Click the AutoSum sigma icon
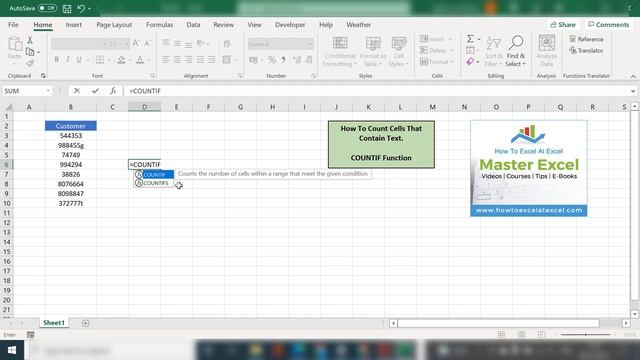The height and width of the screenshot is (360, 640). point(470,39)
